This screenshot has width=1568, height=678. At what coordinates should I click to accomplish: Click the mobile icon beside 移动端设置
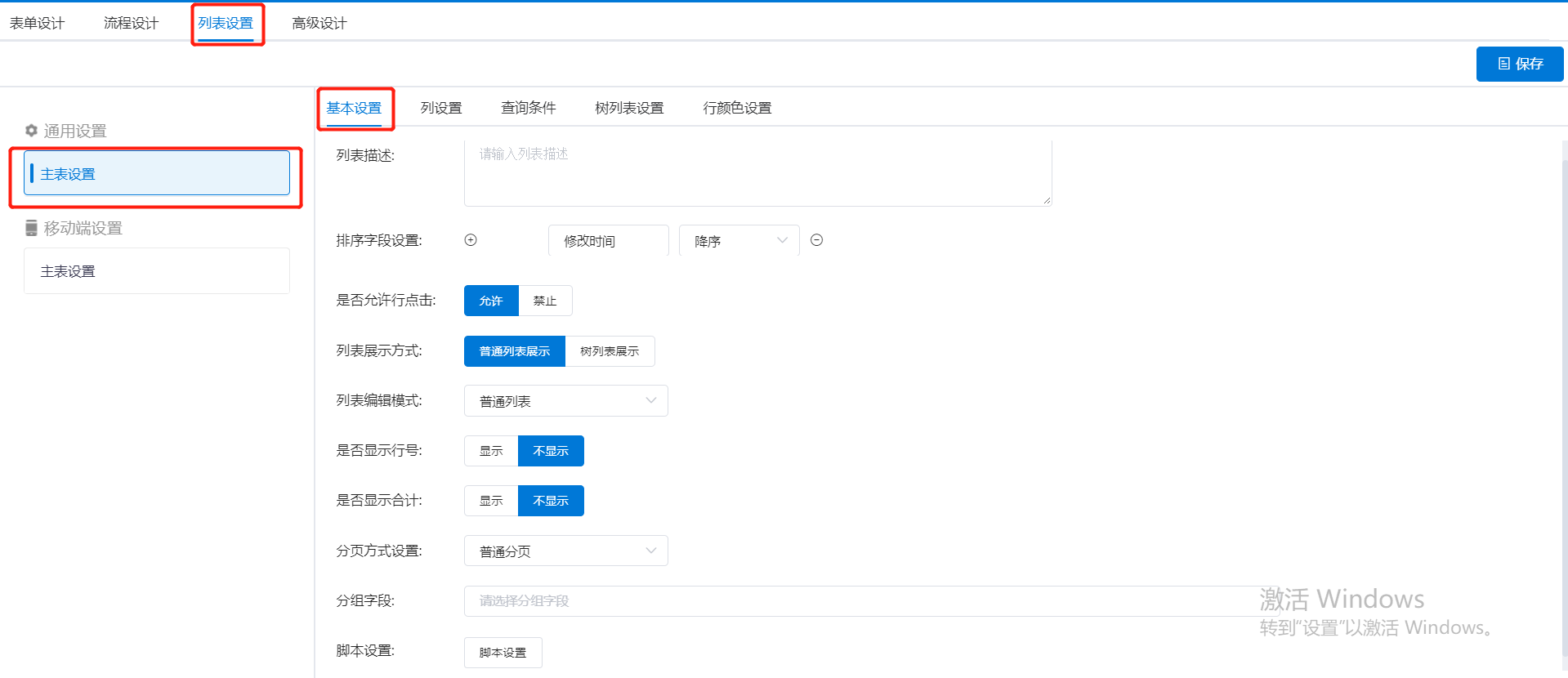[31, 228]
